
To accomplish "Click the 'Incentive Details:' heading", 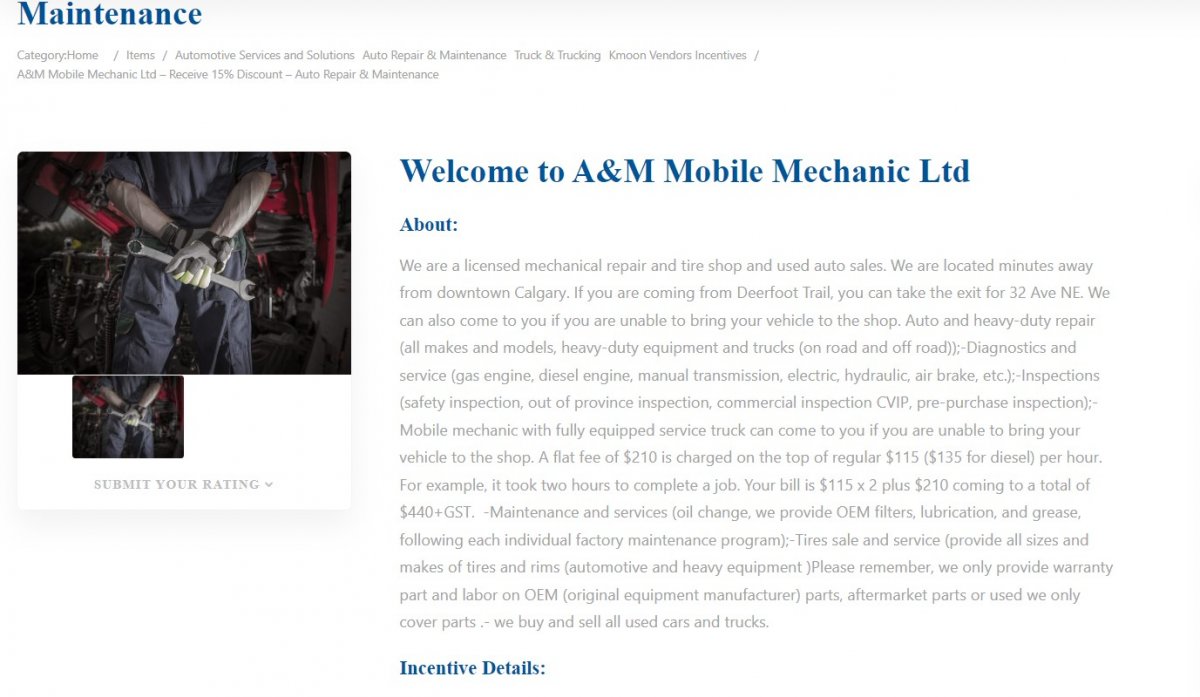I will pyautogui.click(x=472, y=668).
